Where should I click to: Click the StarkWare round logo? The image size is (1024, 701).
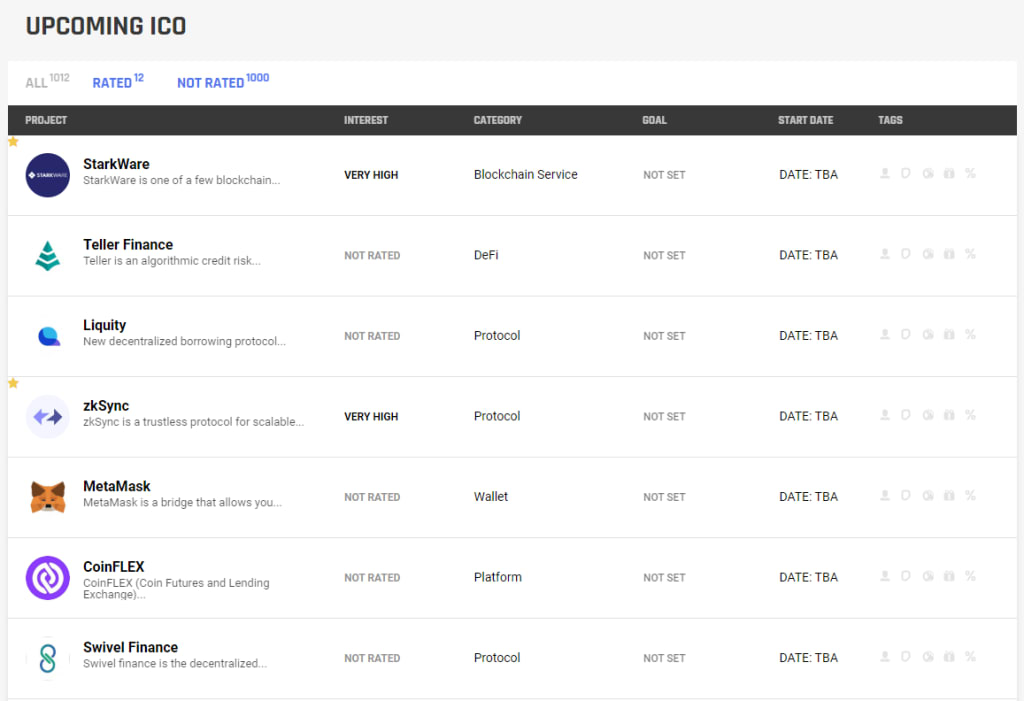pyautogui.click(x=48, y=175)
